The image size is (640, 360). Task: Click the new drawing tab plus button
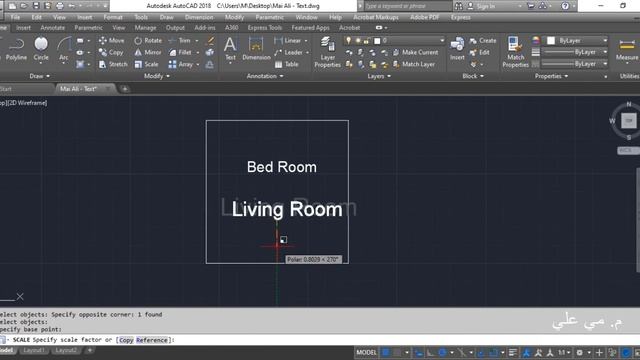pos(125,89)
